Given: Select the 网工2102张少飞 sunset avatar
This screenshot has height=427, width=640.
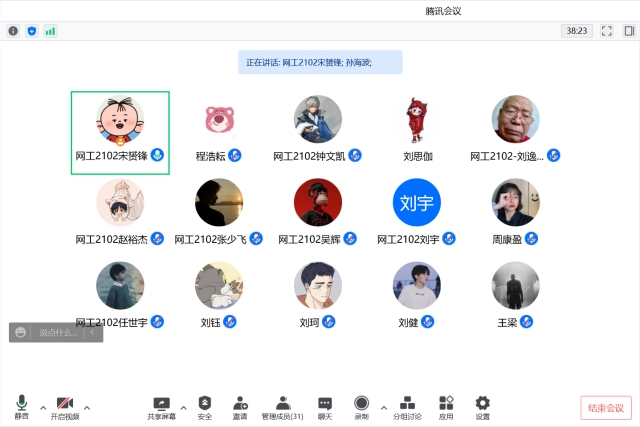Looking at the screenshot, I should click(x=219, y=202).
